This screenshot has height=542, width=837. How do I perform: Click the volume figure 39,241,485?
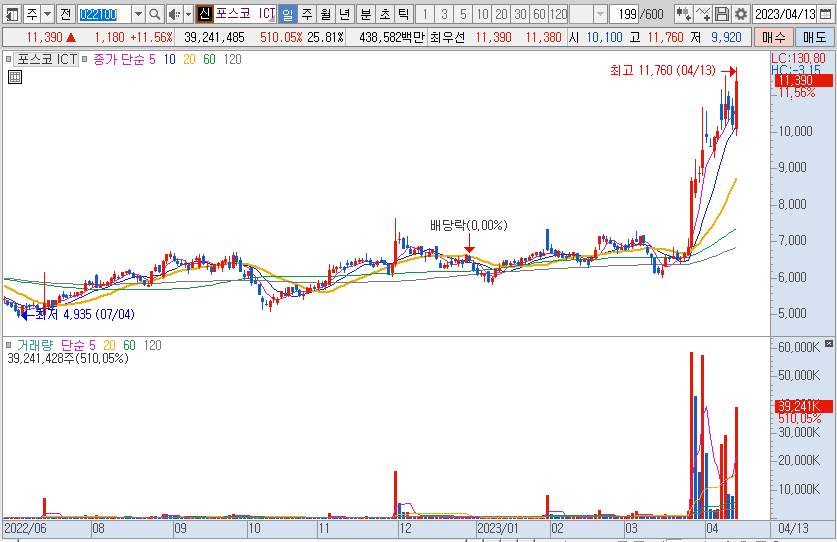tap(214, 37)
